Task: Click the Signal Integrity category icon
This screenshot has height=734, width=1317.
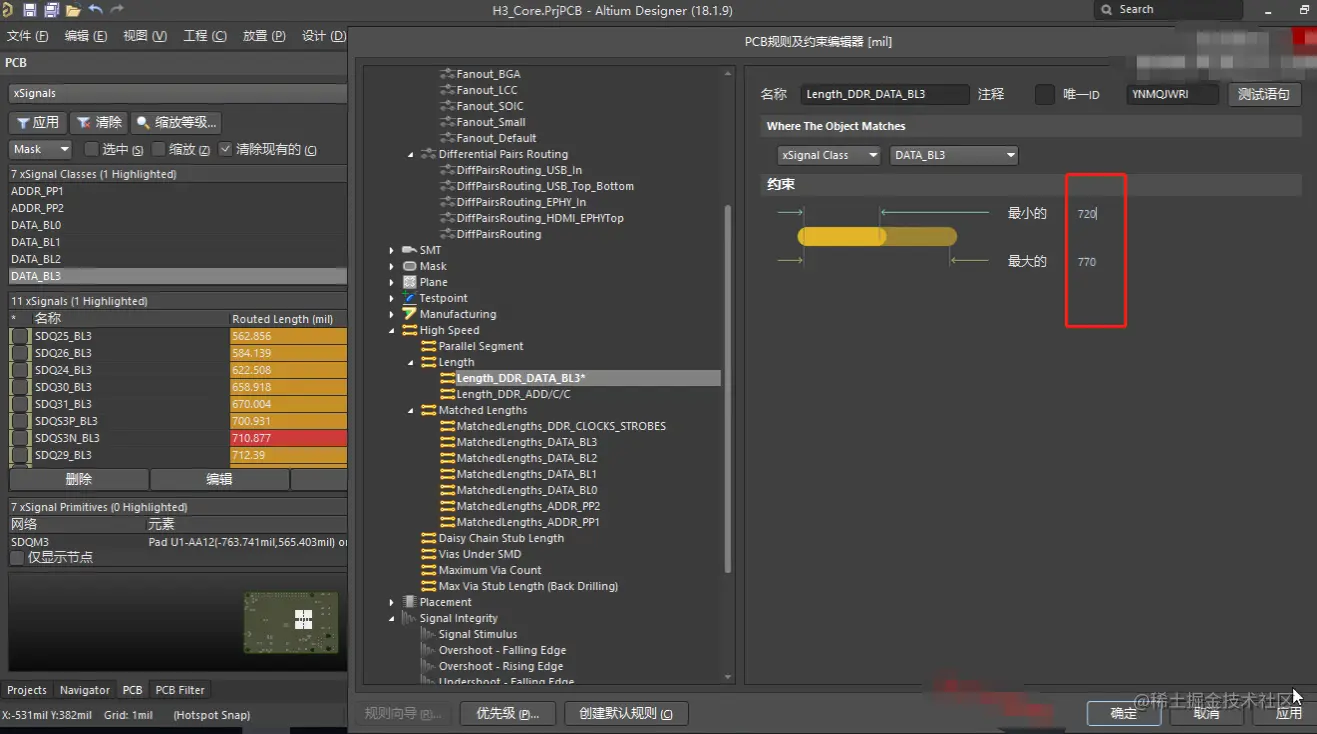Action: pyautogui.click(x=409, y=618)
